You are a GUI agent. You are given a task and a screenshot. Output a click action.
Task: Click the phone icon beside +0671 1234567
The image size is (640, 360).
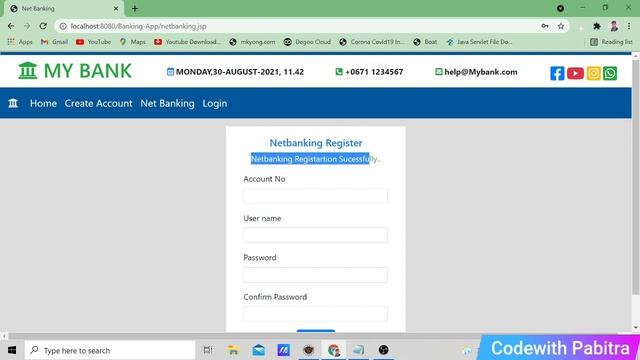[339, 72]
